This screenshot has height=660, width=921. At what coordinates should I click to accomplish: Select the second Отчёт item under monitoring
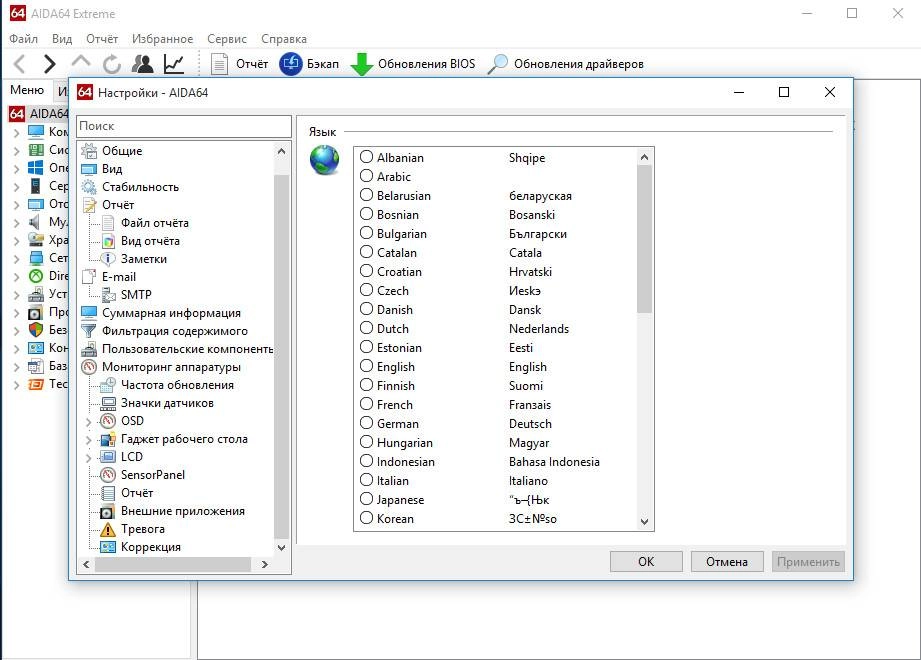point(136,493)
